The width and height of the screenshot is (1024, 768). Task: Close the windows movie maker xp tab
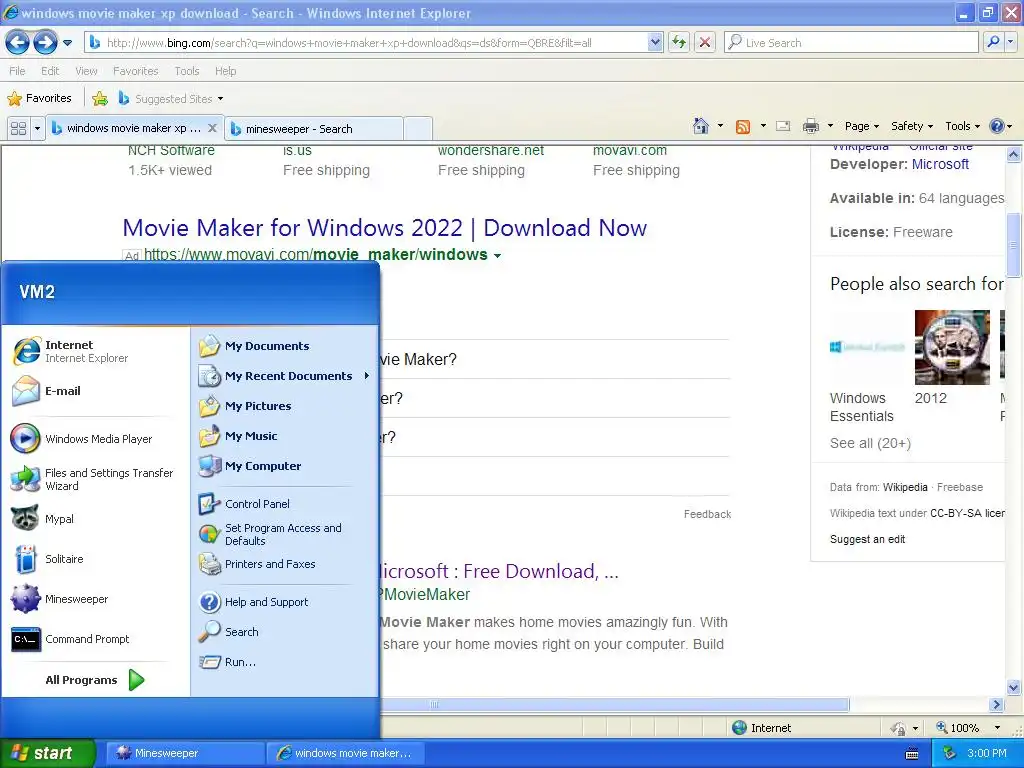tap(212, 128)
